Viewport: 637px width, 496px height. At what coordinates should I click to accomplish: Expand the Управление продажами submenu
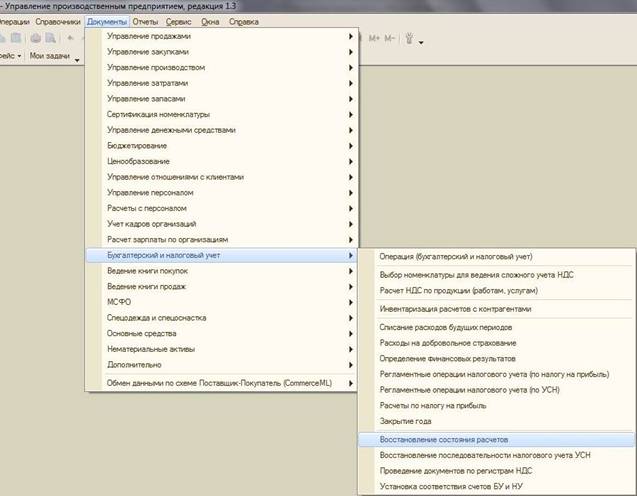[222, 36]
